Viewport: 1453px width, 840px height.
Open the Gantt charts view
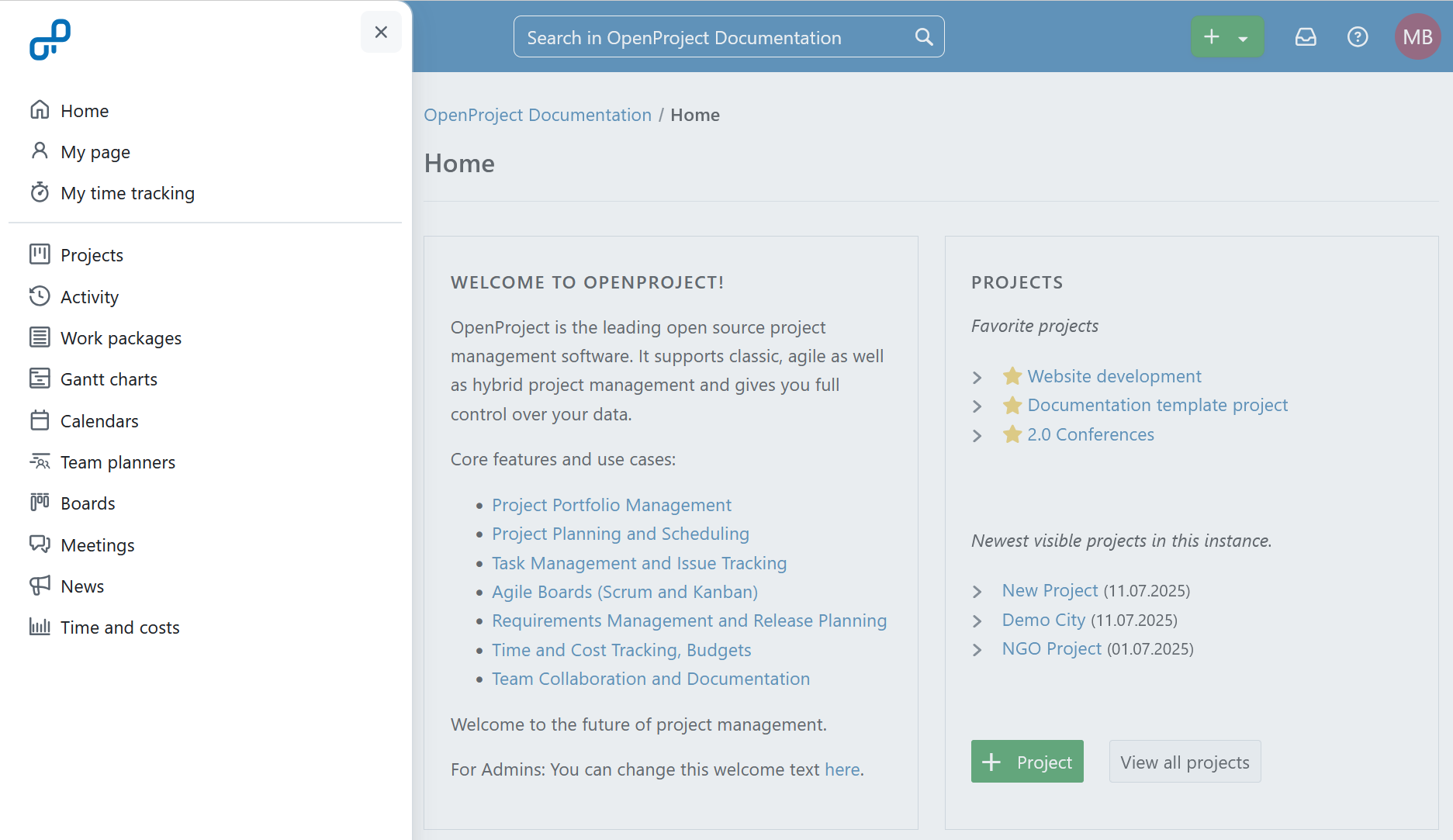tap(109, 379)
